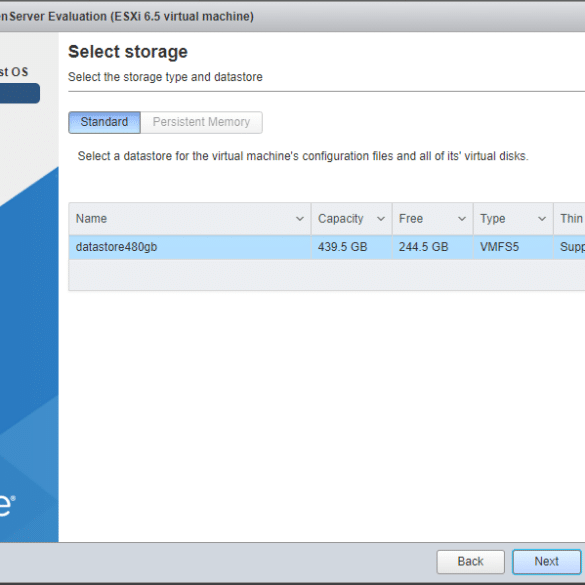Select the Persistent Memory tab

(201, 122)
